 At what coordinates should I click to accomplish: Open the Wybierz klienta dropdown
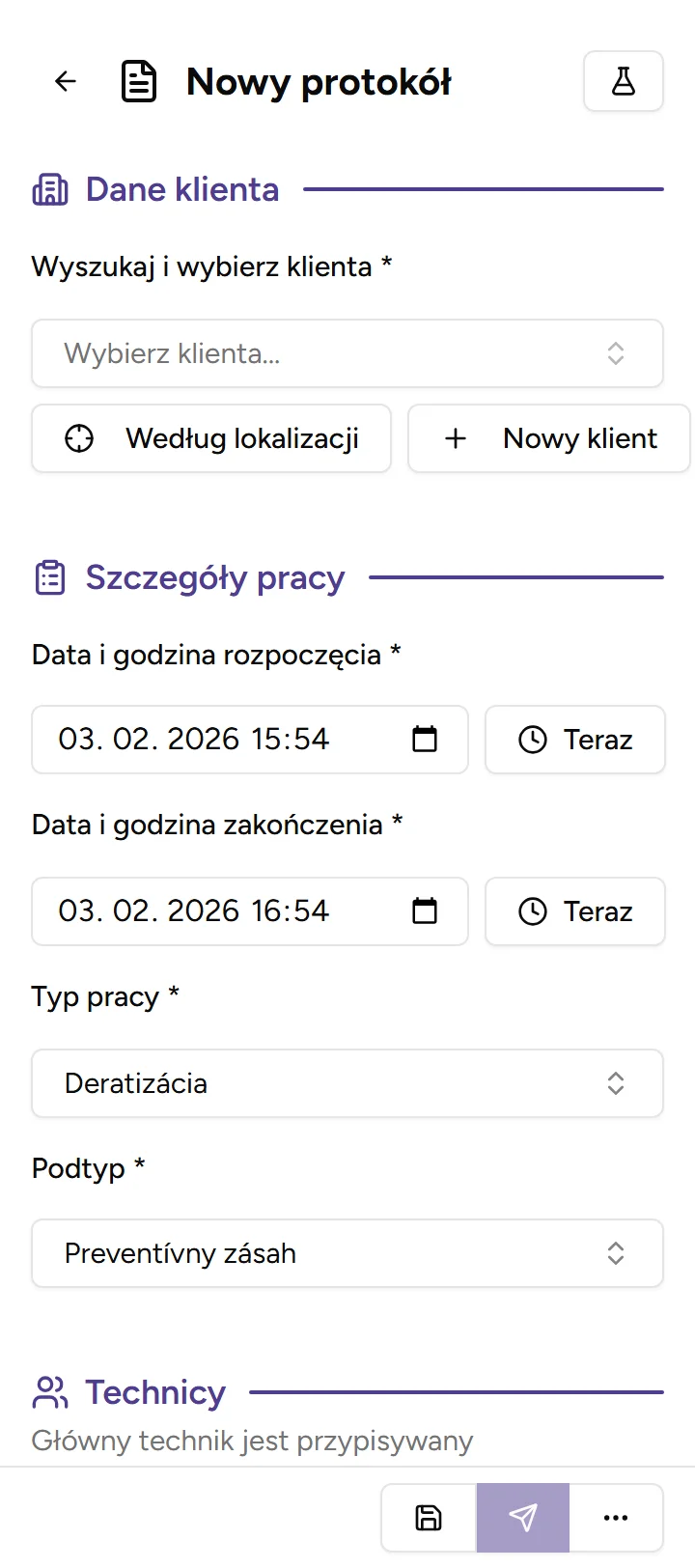point(347,353)
